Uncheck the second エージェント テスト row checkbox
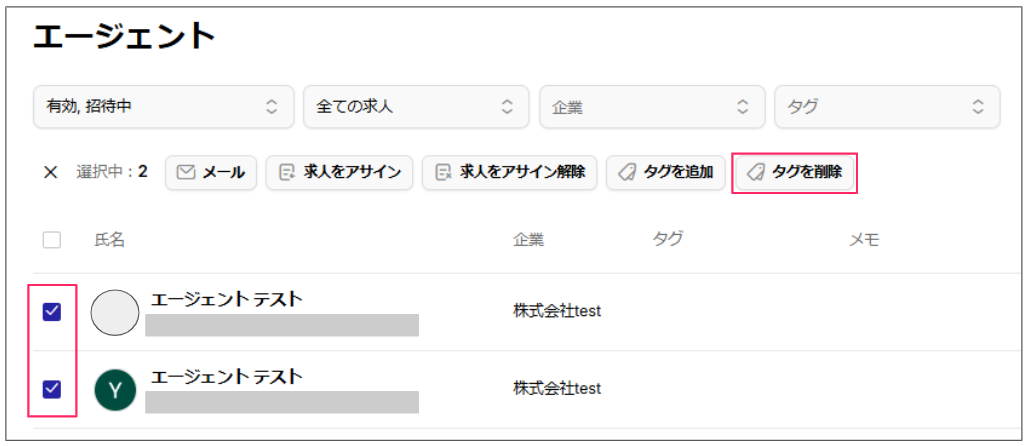Screen dimensions: 1027x446 pos(52,390)
